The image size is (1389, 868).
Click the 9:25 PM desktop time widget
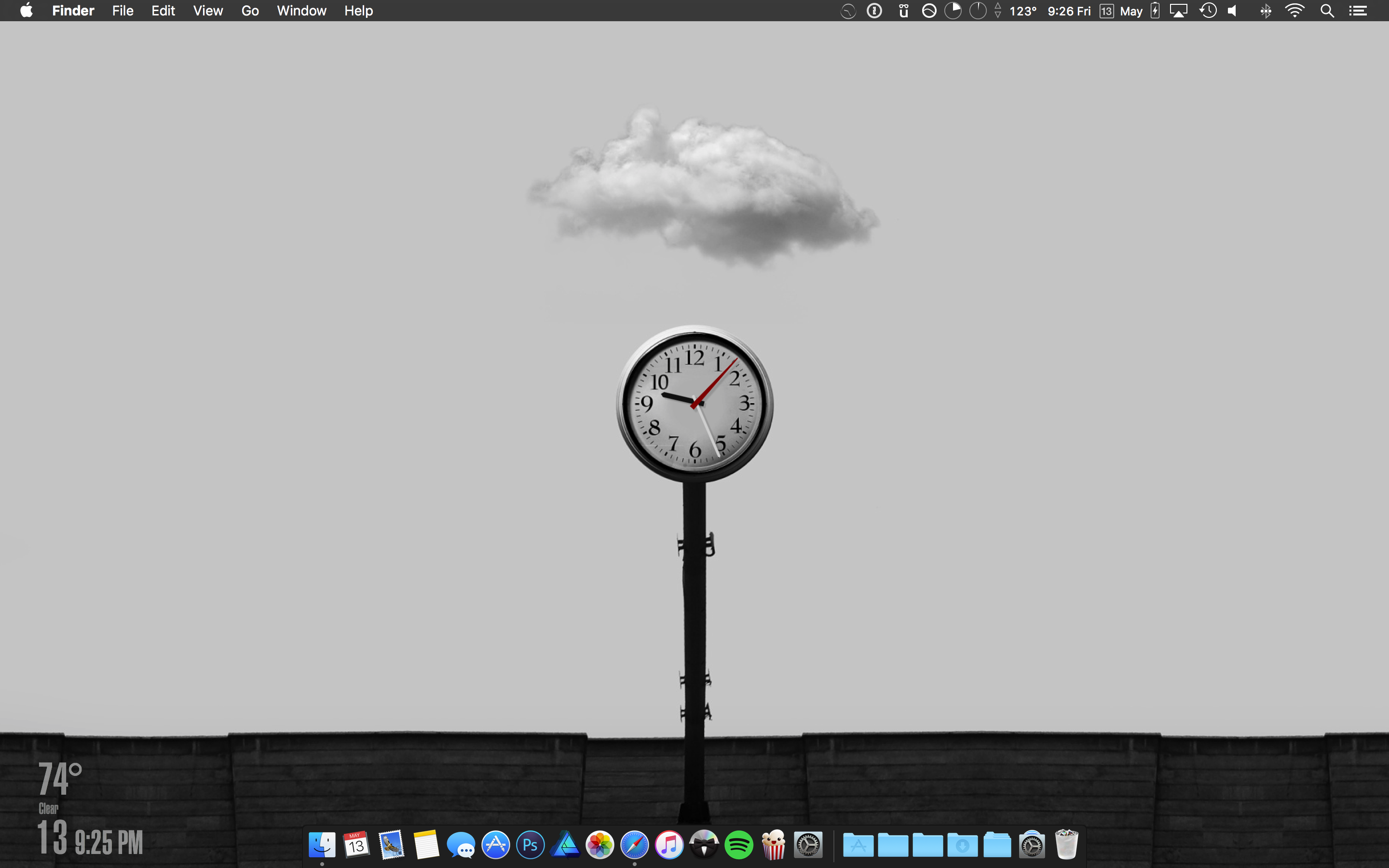(109, 842)
